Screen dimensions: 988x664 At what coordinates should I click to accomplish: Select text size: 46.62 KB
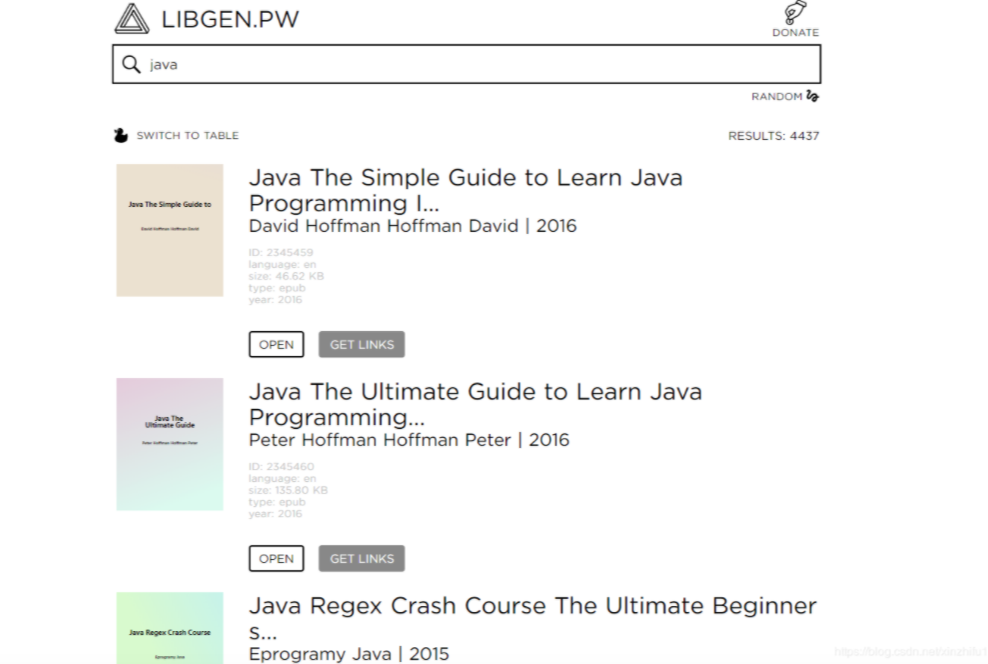click(286, 276)
